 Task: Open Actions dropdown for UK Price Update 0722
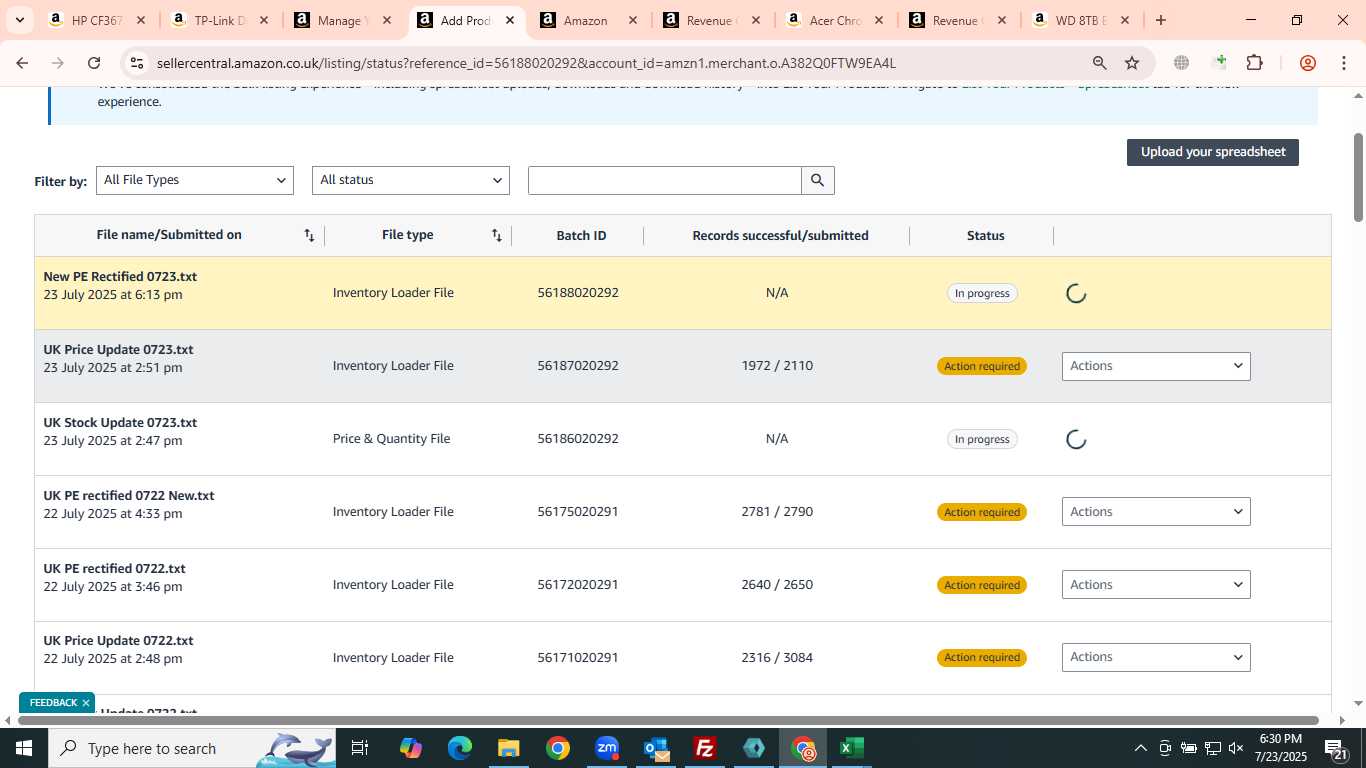(1156, 657)
